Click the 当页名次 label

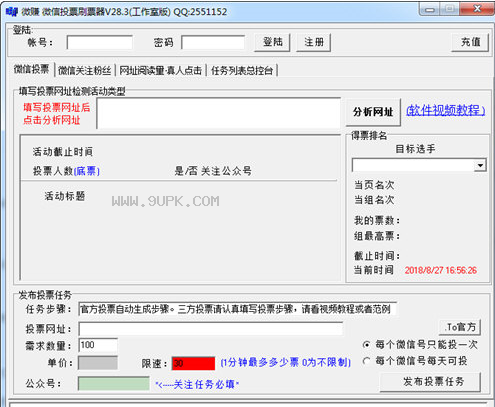click(x=374, y=185)
